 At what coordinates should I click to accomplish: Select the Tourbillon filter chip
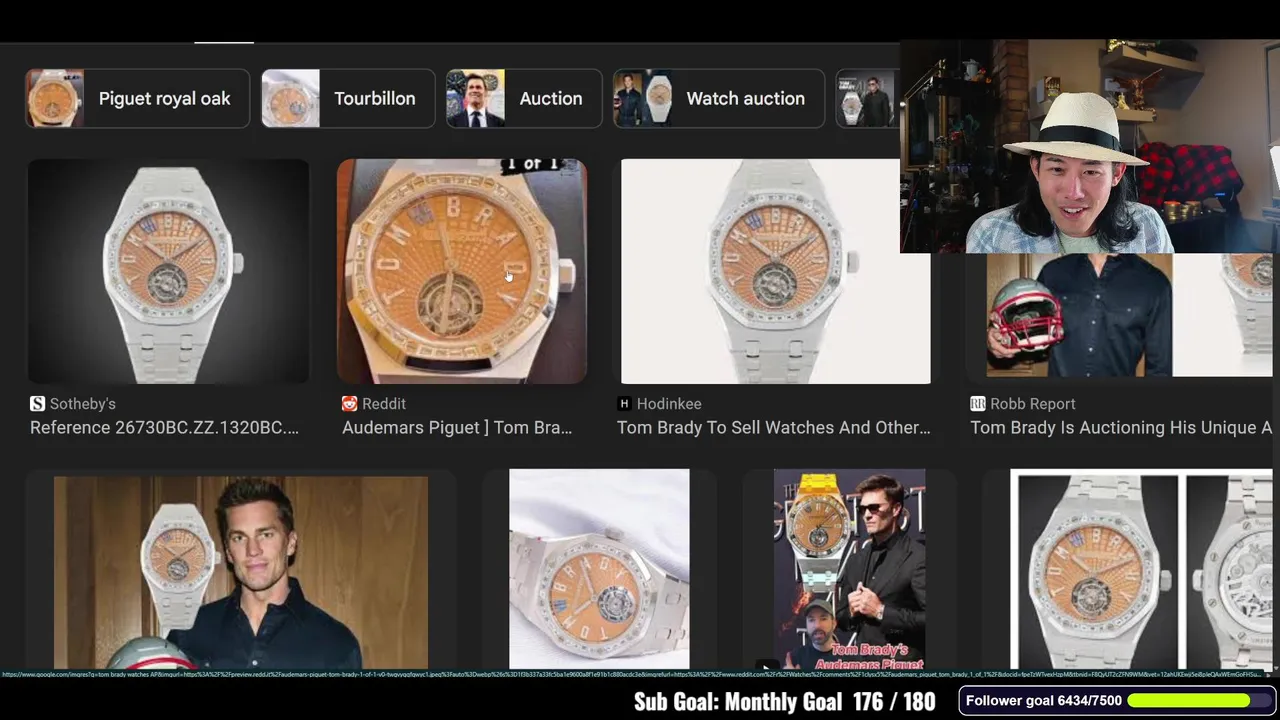[x=348, y=98]
